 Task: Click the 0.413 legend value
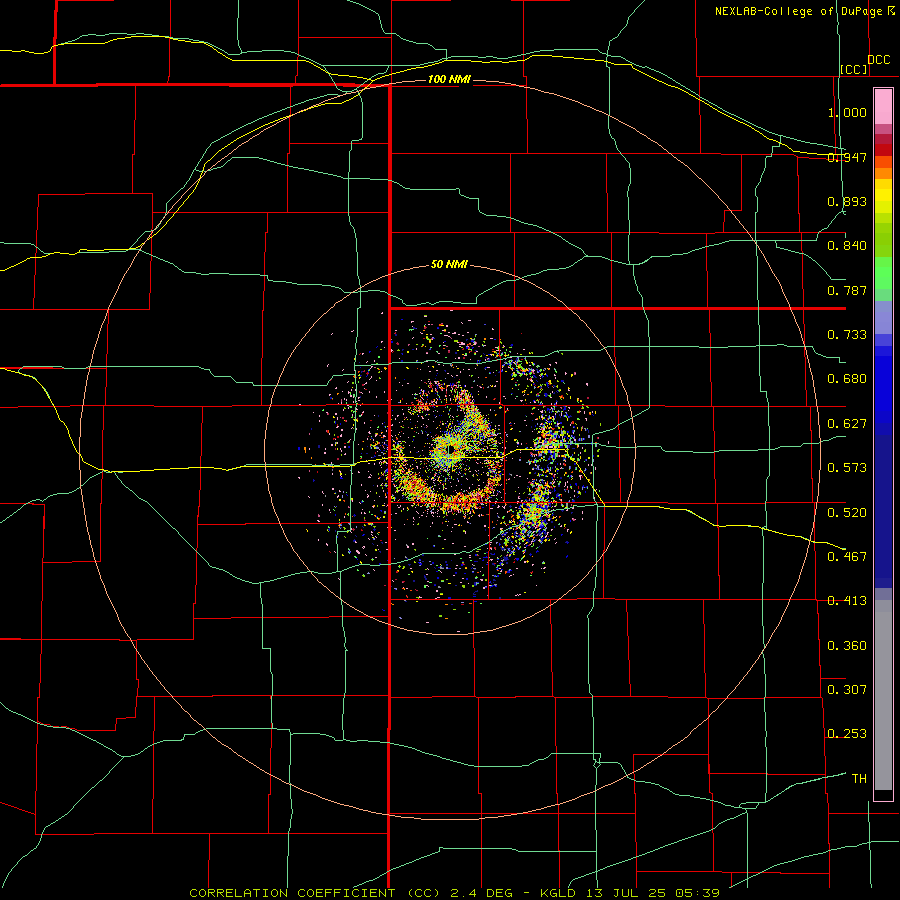click(847, 601)
